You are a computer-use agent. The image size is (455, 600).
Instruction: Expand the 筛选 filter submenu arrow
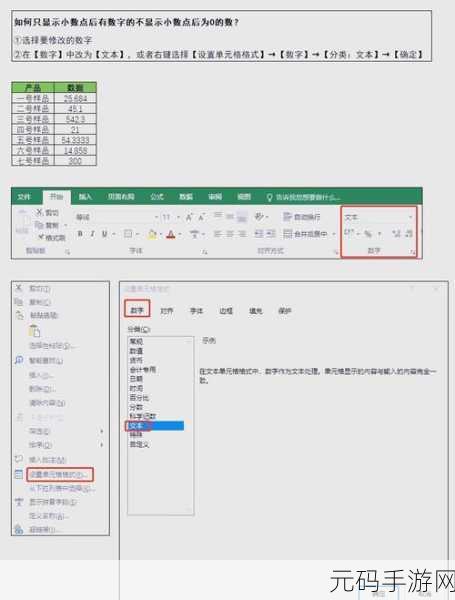coord(102,432)
